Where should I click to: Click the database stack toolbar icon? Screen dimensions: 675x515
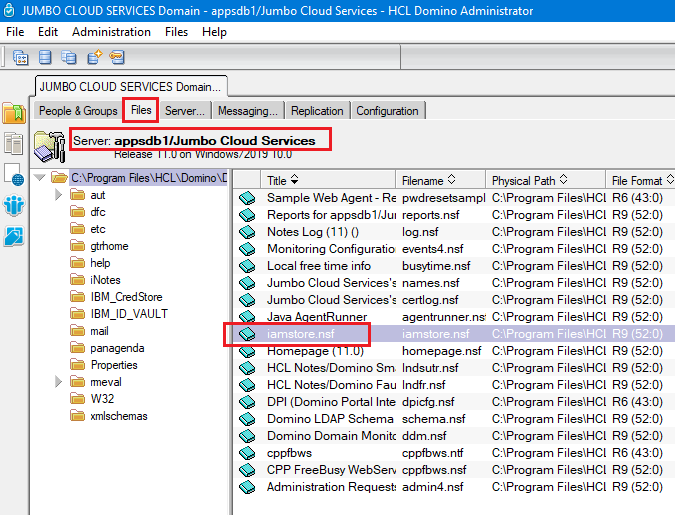pos(45,57)
